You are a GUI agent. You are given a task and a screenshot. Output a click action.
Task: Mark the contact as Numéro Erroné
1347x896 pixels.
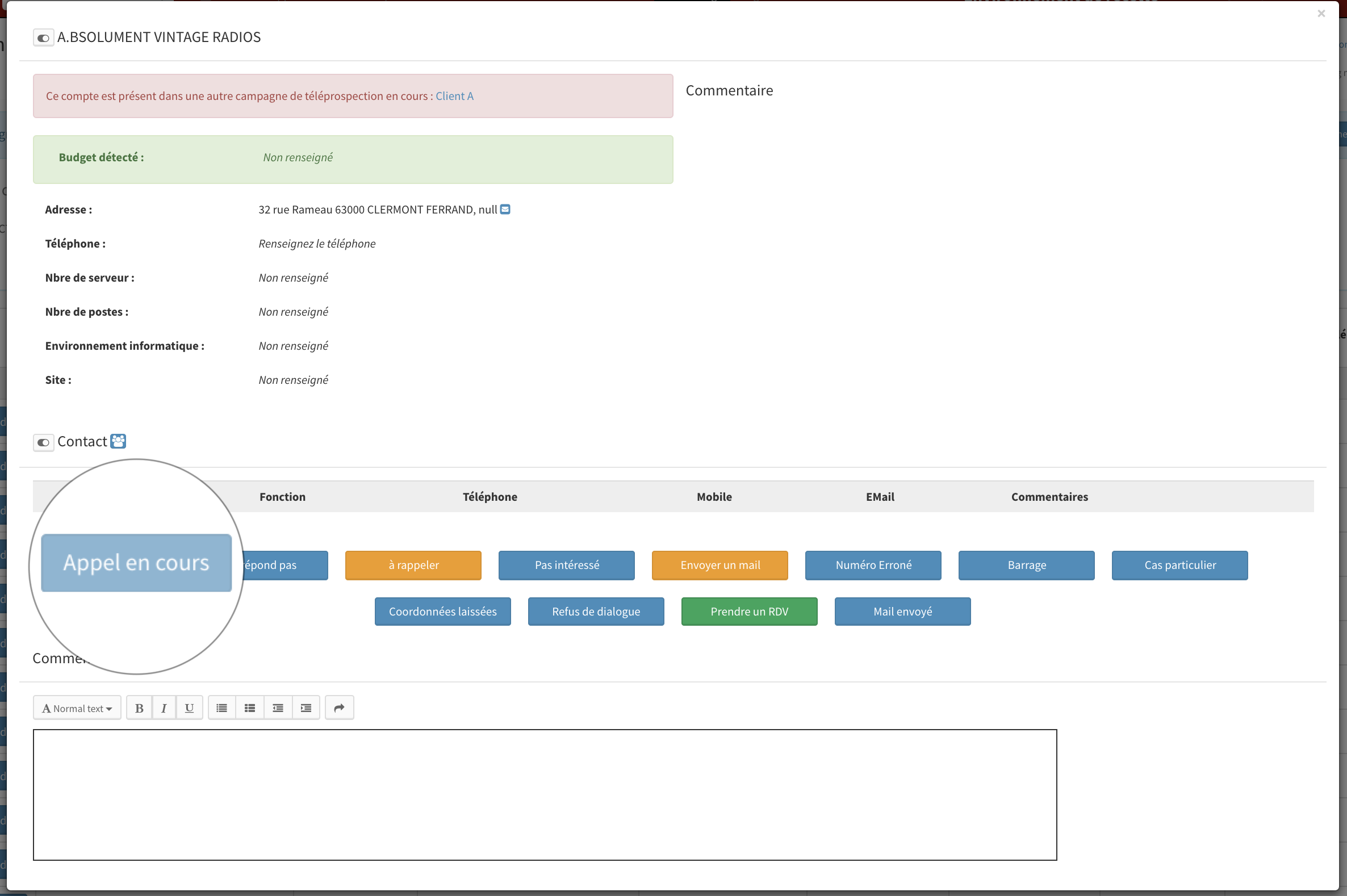873,565
